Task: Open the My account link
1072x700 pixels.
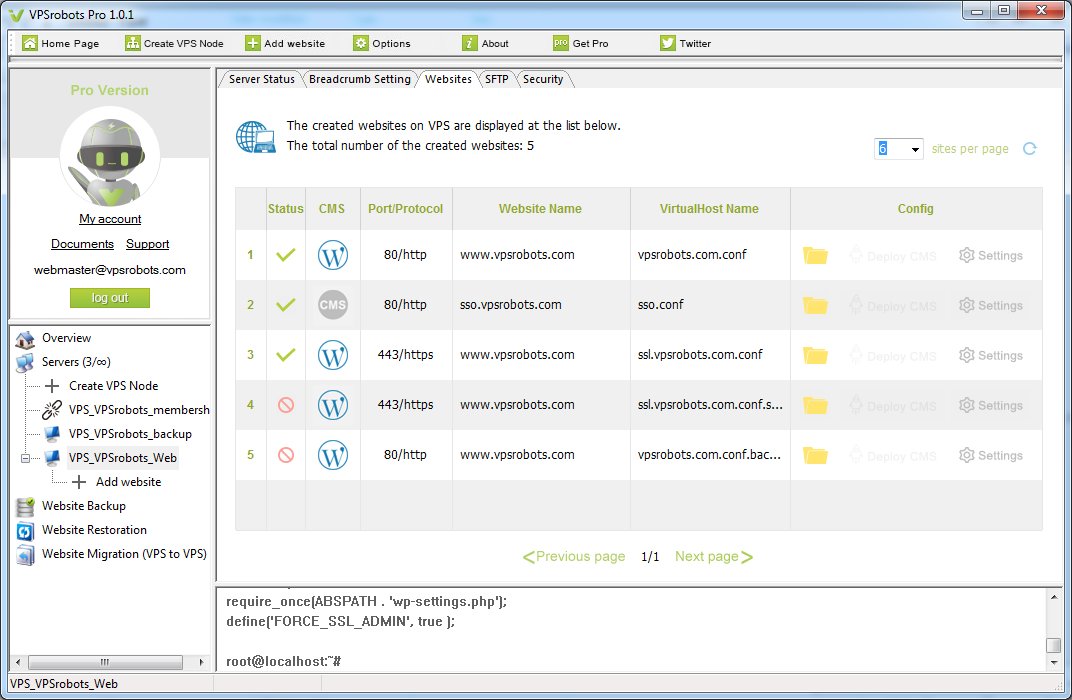Action: [110, 219]
